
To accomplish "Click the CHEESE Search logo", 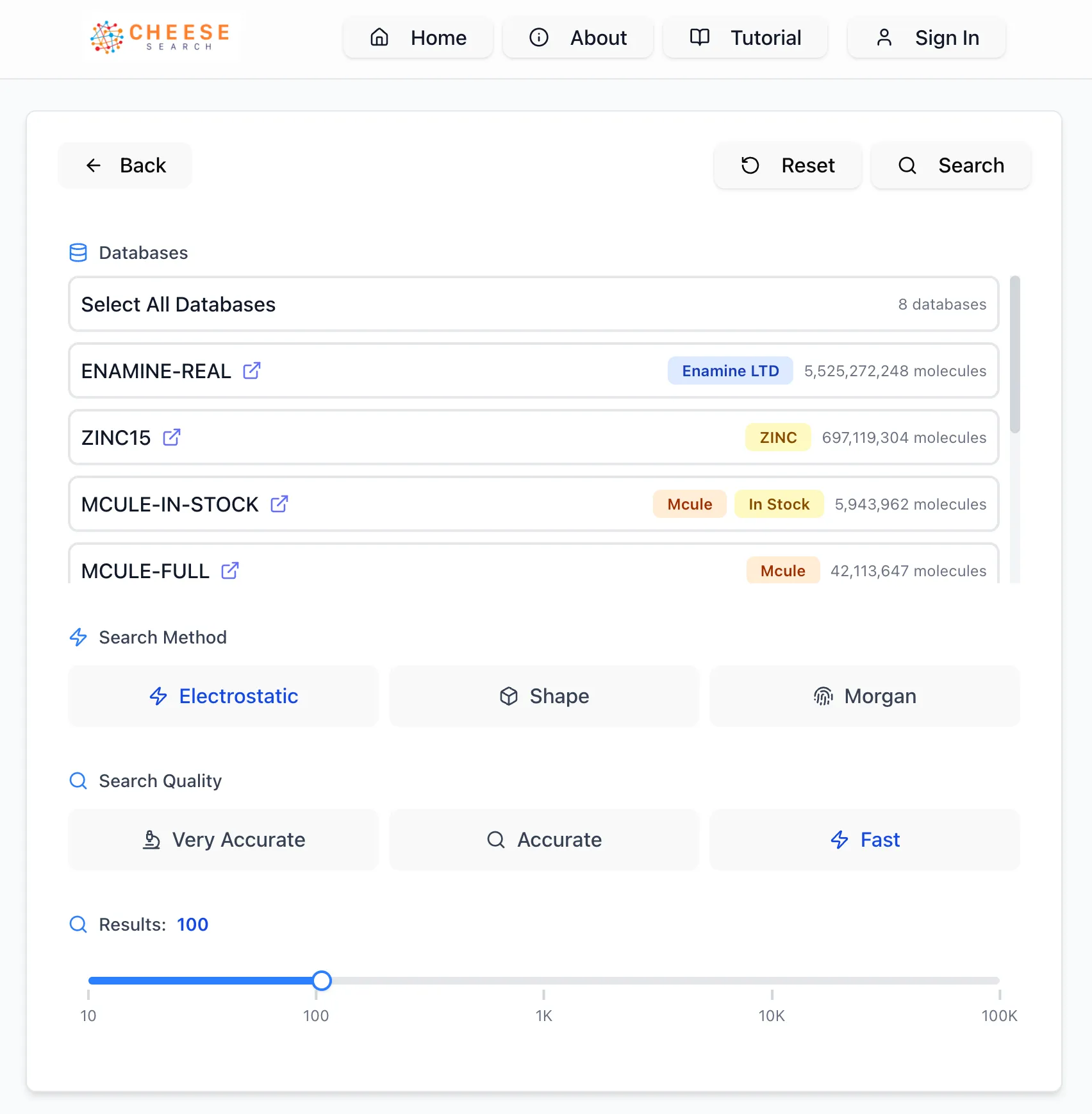I will coord(160,37).
